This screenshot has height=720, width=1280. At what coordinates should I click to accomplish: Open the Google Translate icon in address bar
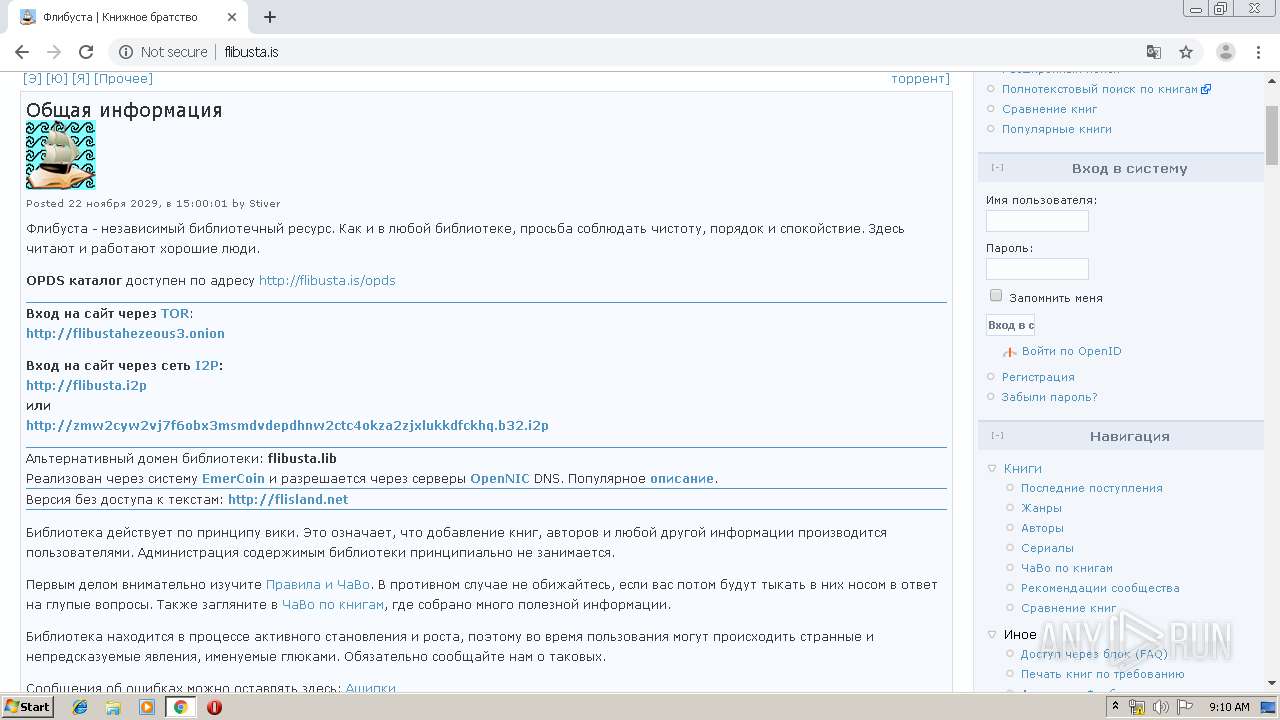pyautogui.click(x=1154, y=52)
